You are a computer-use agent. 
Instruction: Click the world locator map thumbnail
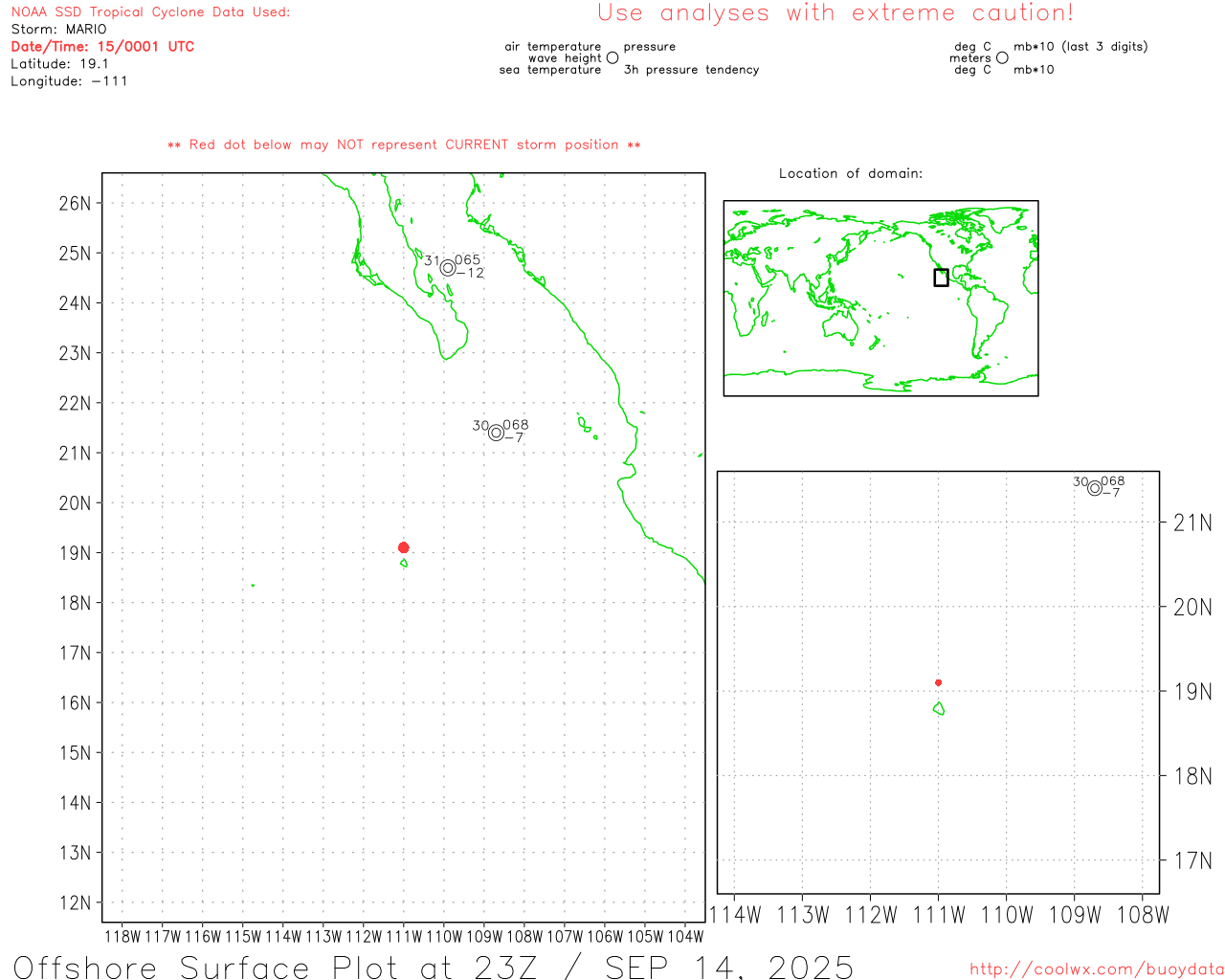click(x=880, y=298)
